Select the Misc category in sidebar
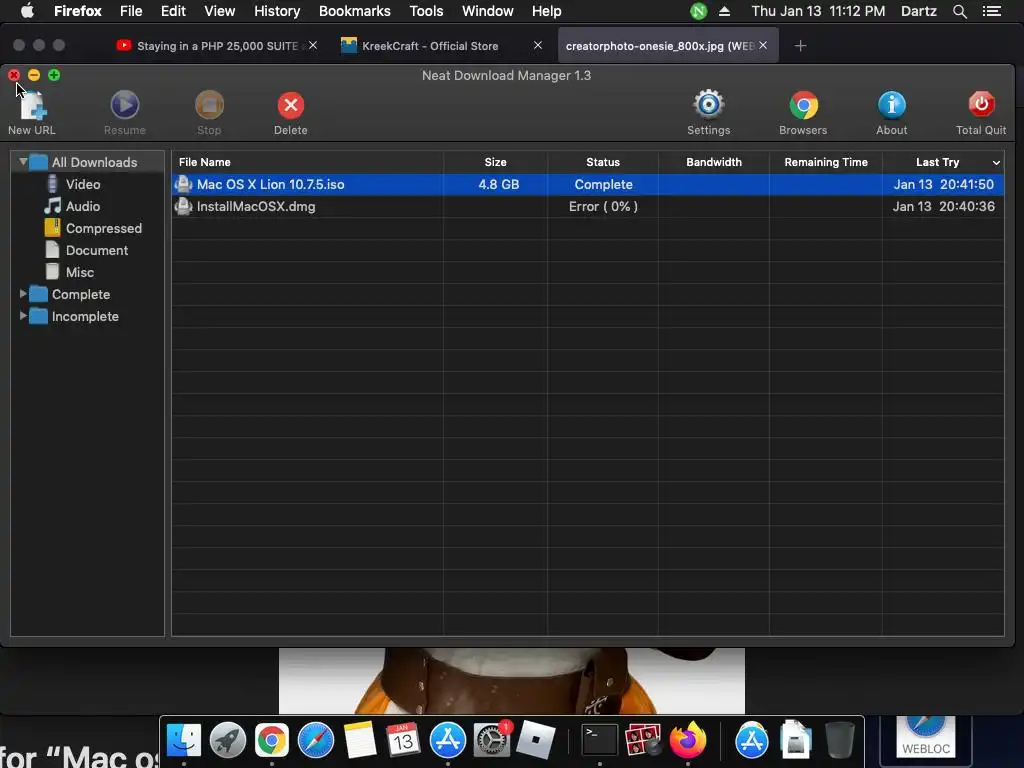1024x768 pixels. tap(80, 272)
